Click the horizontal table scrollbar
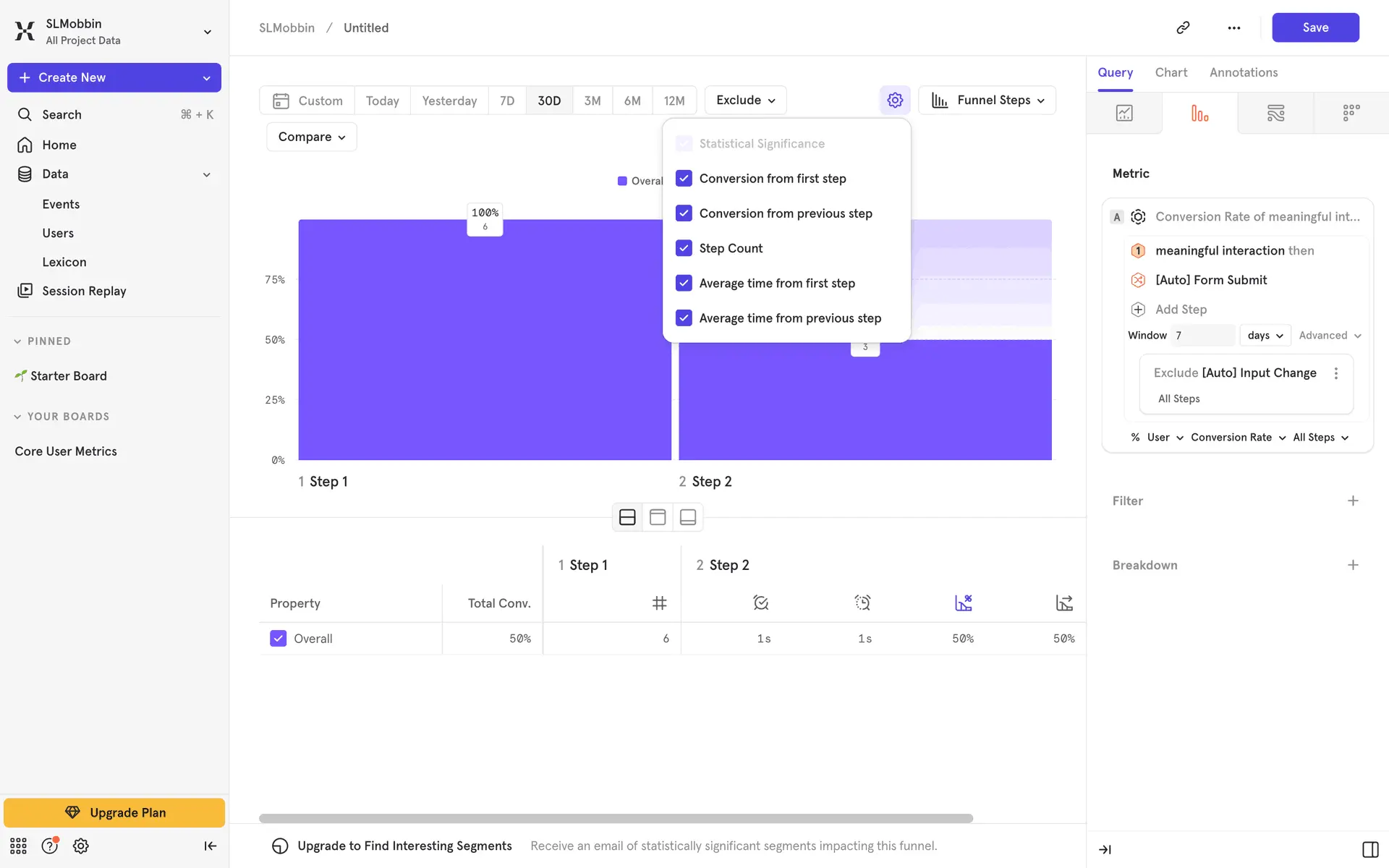Screen dimensions: 1389x868 click(615, 818)
